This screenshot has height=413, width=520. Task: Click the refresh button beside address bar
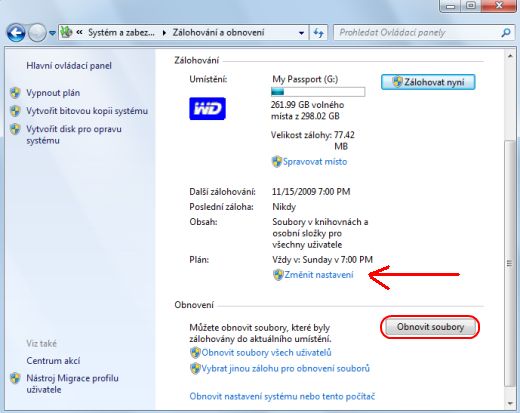(x=319, y=33)
